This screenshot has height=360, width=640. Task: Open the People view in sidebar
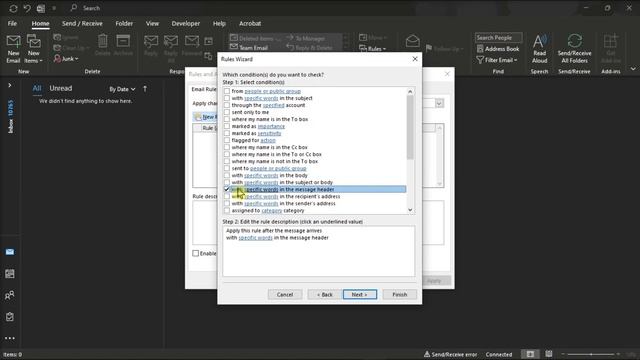click(10, 295)
